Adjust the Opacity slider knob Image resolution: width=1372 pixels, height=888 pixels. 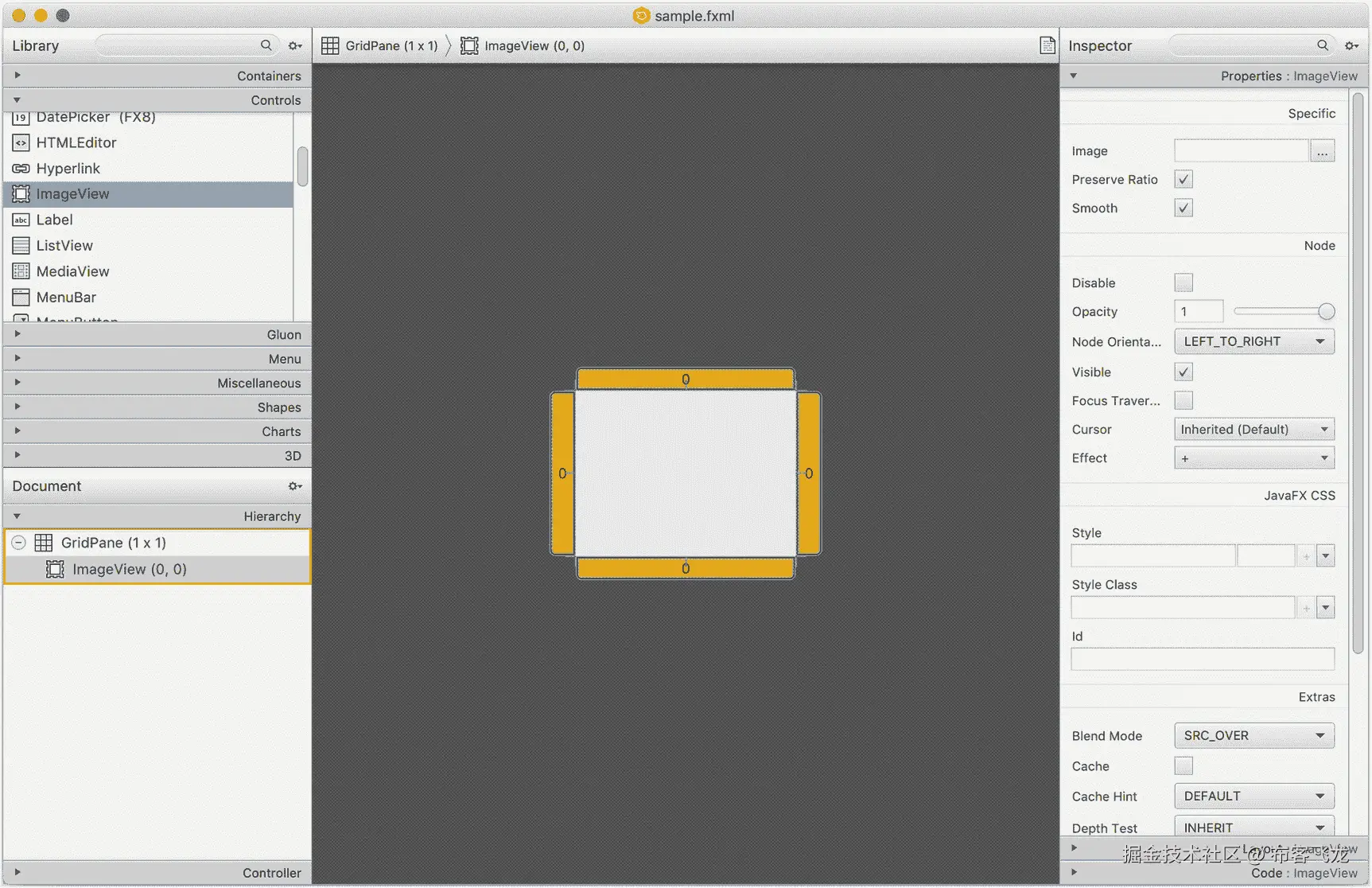pyautogui.click(x=1326, y=312)
